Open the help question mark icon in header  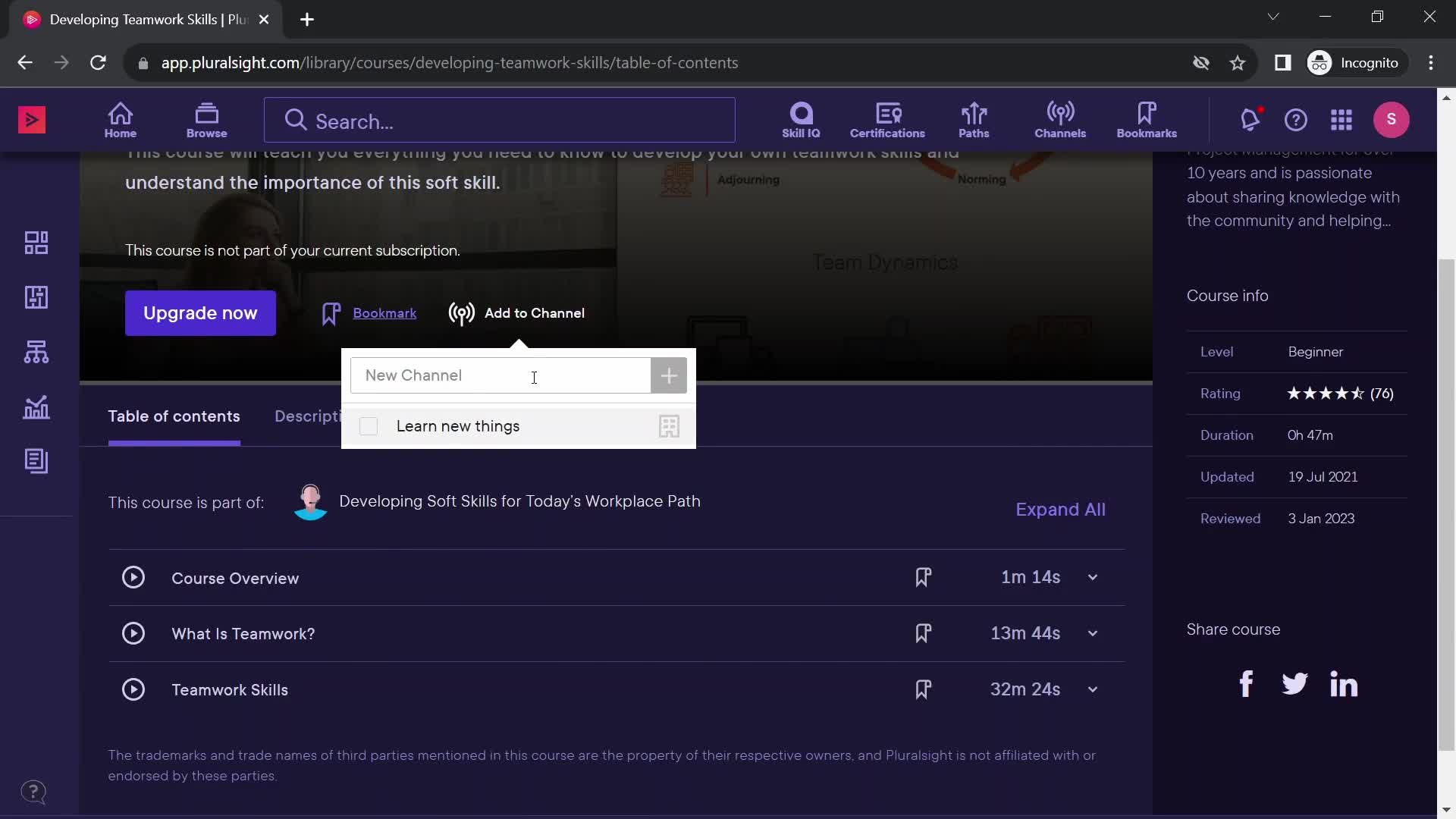[x=1296, y=120]
